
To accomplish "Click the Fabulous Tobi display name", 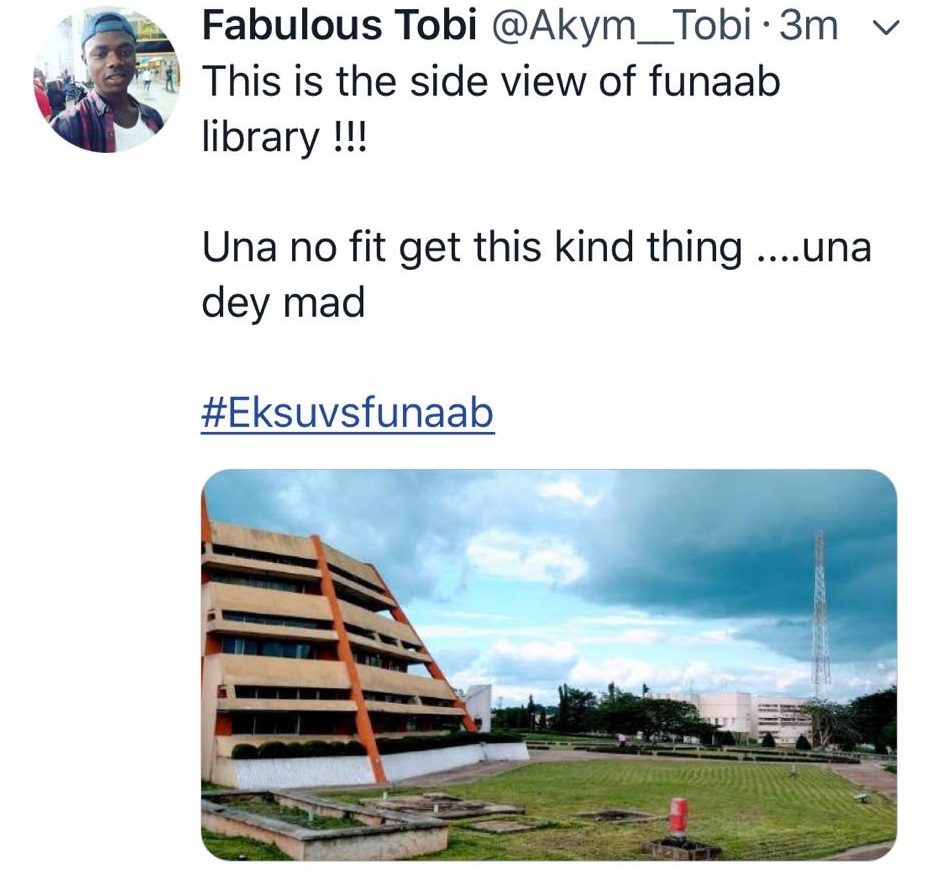I will click(338, 27).
